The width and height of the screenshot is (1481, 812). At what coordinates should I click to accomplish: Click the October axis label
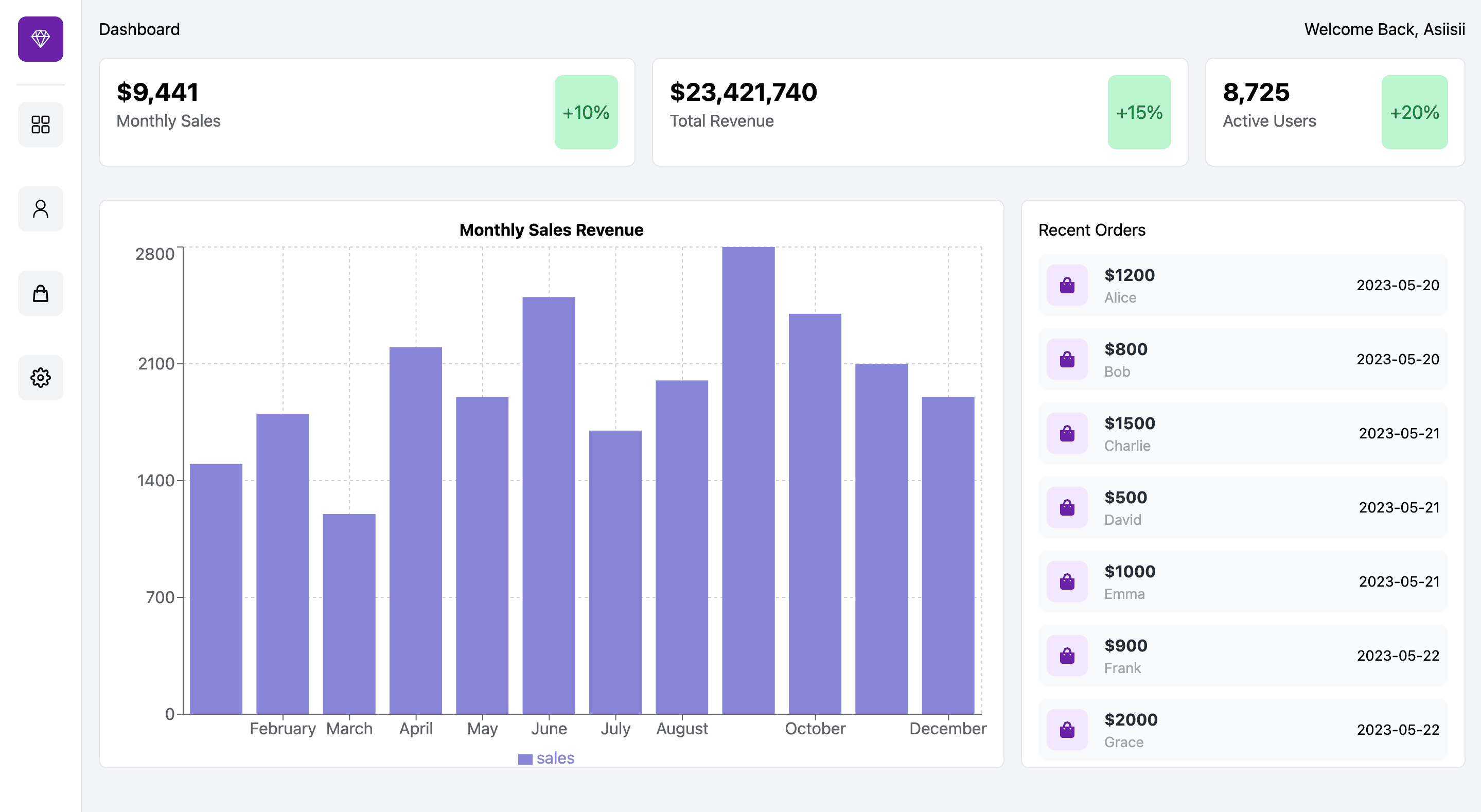point(815,729)
